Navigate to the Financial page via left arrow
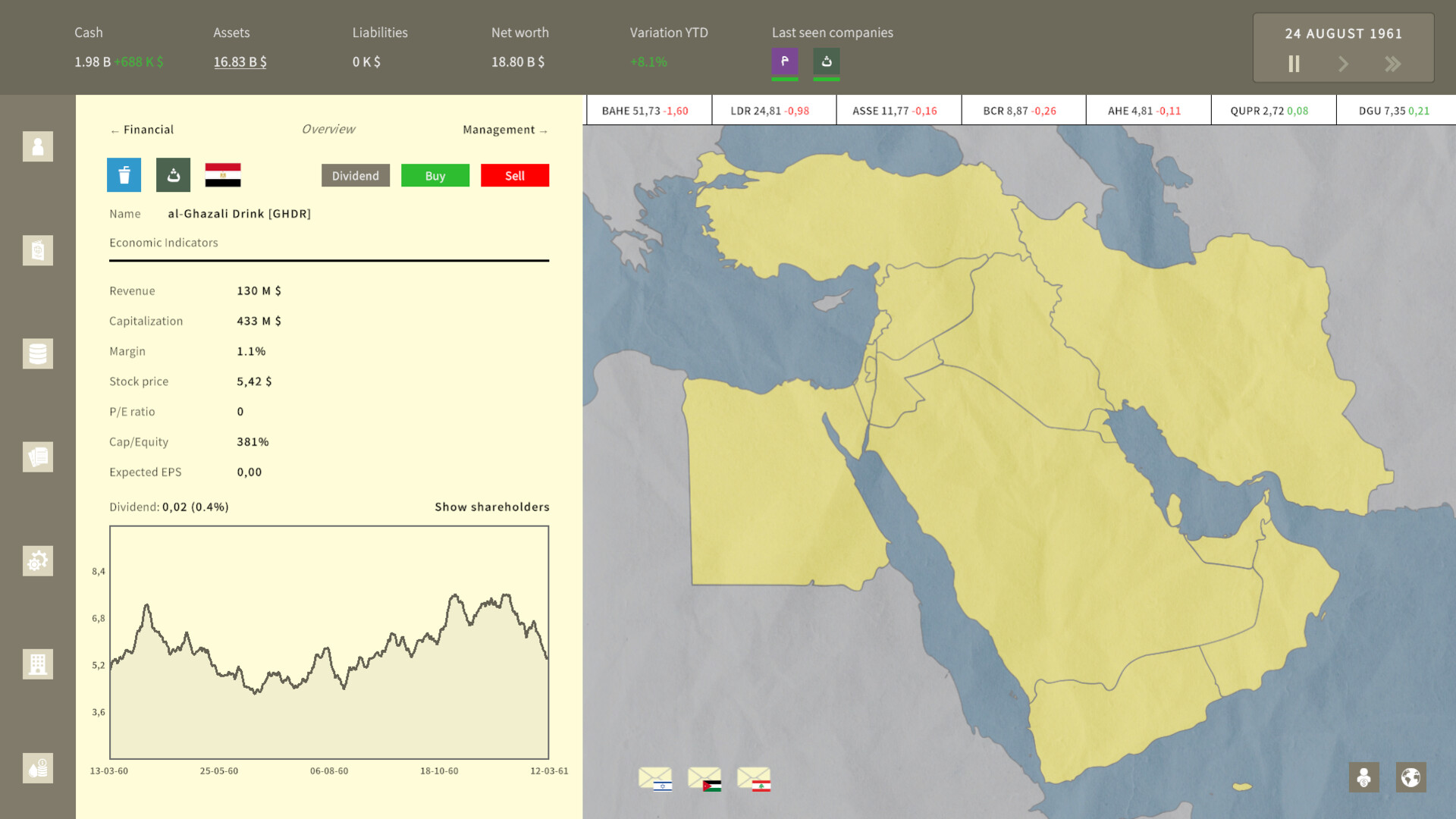Screen dimensions: 1456x819 141,129
